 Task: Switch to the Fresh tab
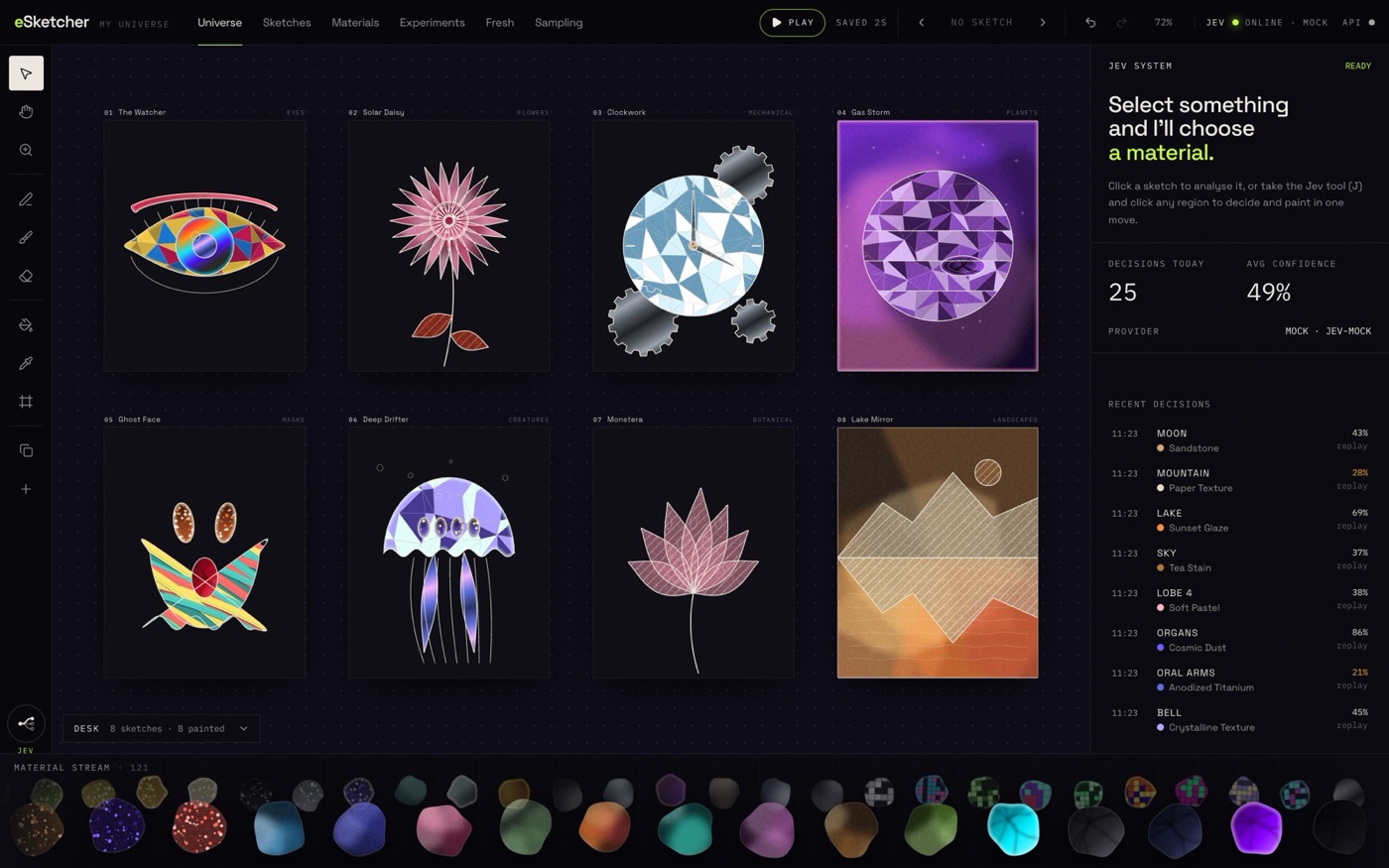point(500,22)
